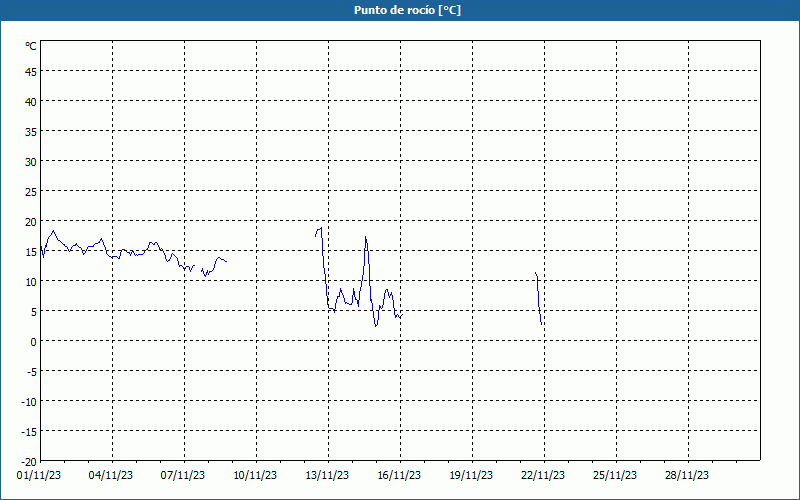This screenshot has height=500, width=800.
Task: Click the date label 10/11/23
Action: click(x=255, y=476)
